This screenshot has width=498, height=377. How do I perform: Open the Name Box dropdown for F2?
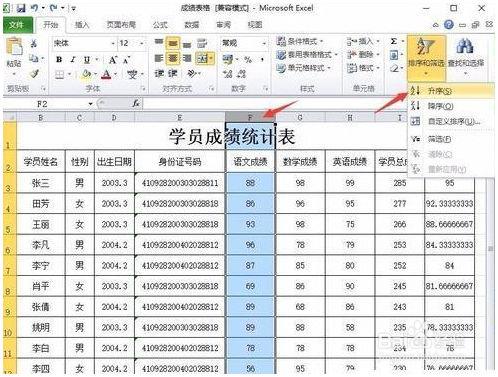tap(90, 104)
